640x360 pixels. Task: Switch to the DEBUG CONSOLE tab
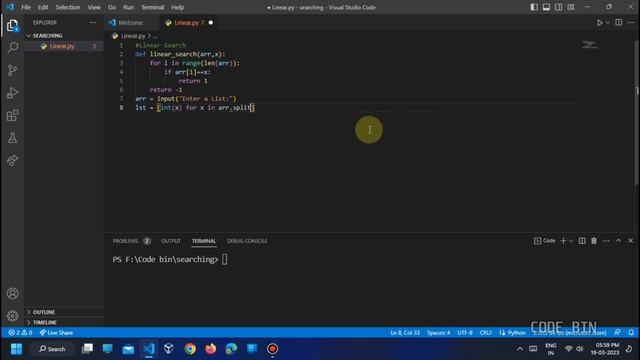click(247, 241)
